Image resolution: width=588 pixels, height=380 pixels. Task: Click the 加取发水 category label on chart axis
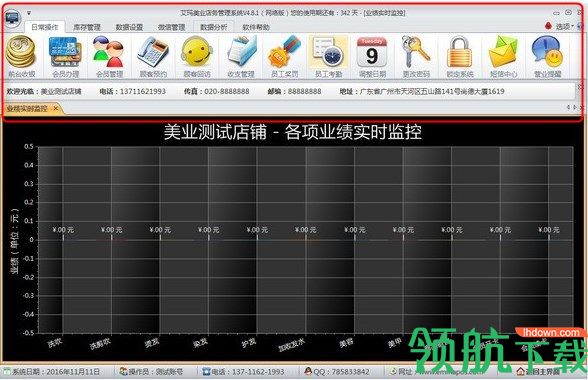(x=292, y=344)
